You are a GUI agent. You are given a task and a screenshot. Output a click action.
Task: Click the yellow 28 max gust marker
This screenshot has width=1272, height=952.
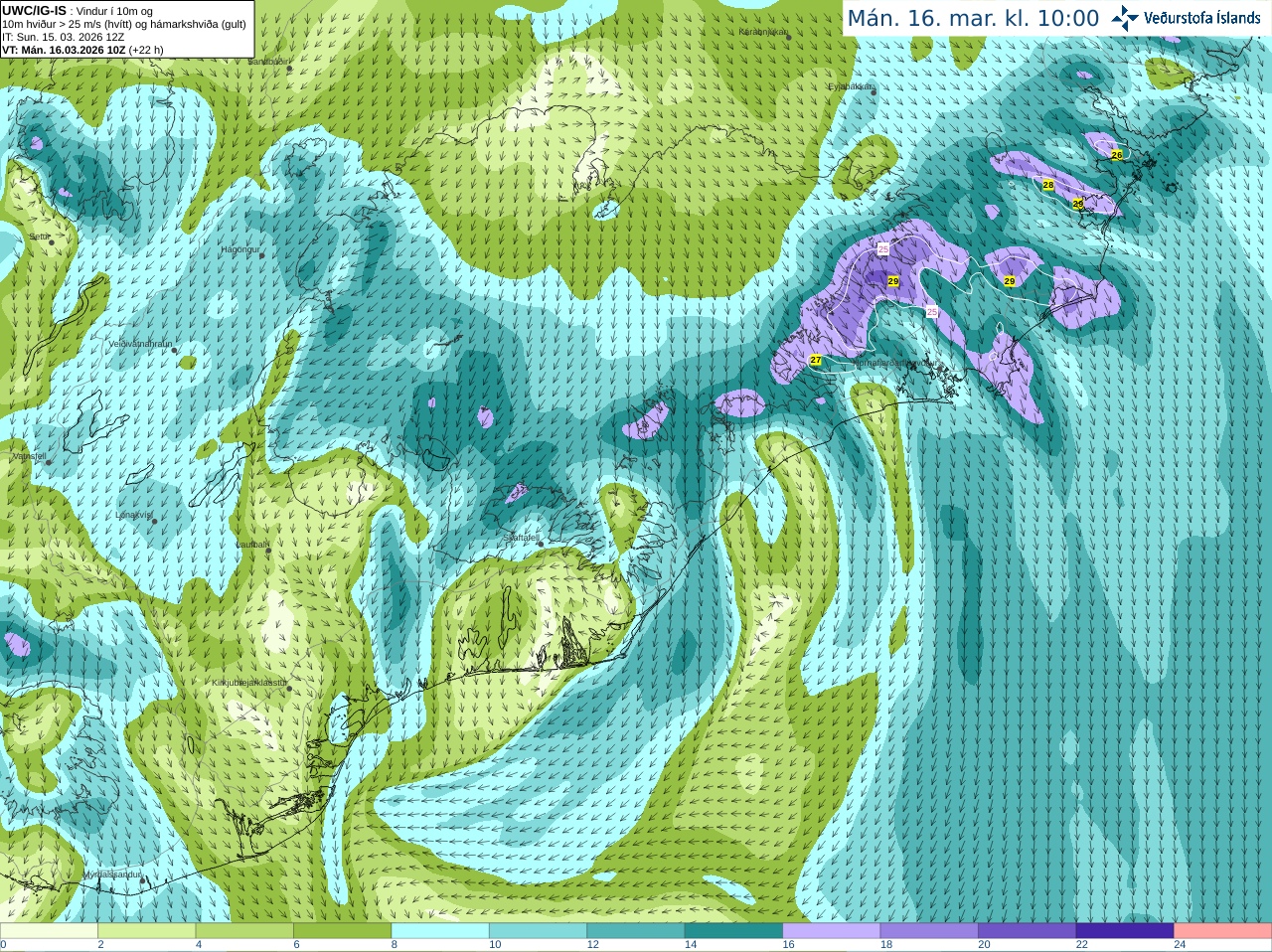tap(1048, 185)
